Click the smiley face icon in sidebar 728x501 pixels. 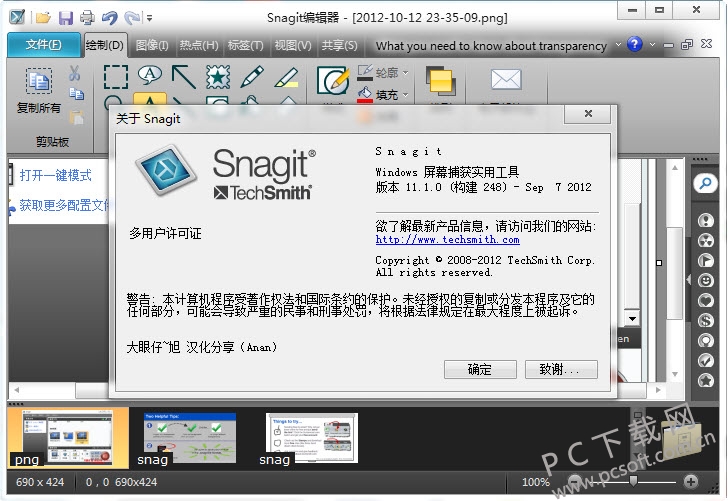pyautogui.click(x=706, y=280)
